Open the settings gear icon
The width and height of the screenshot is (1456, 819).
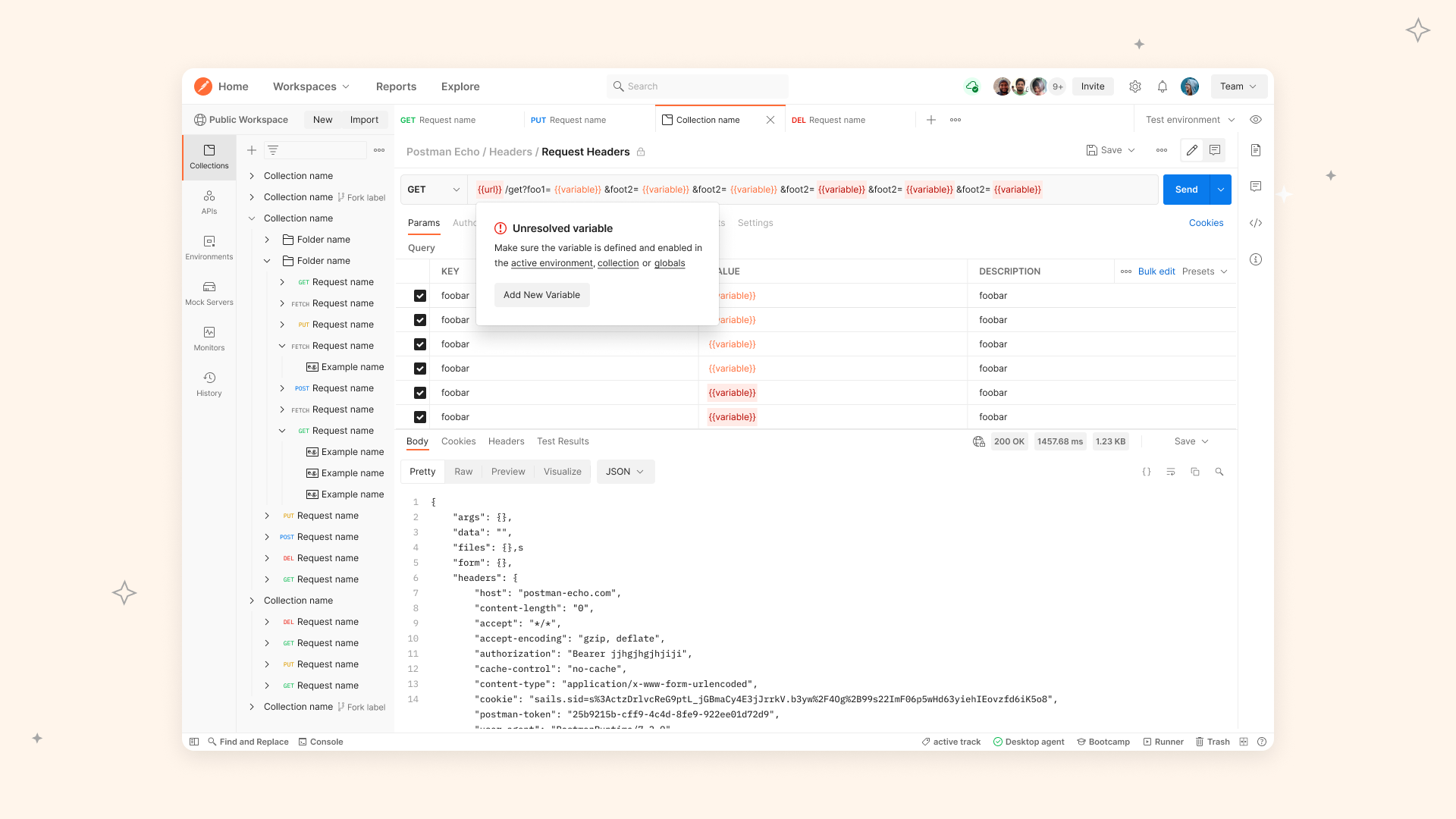[1135, 86]
